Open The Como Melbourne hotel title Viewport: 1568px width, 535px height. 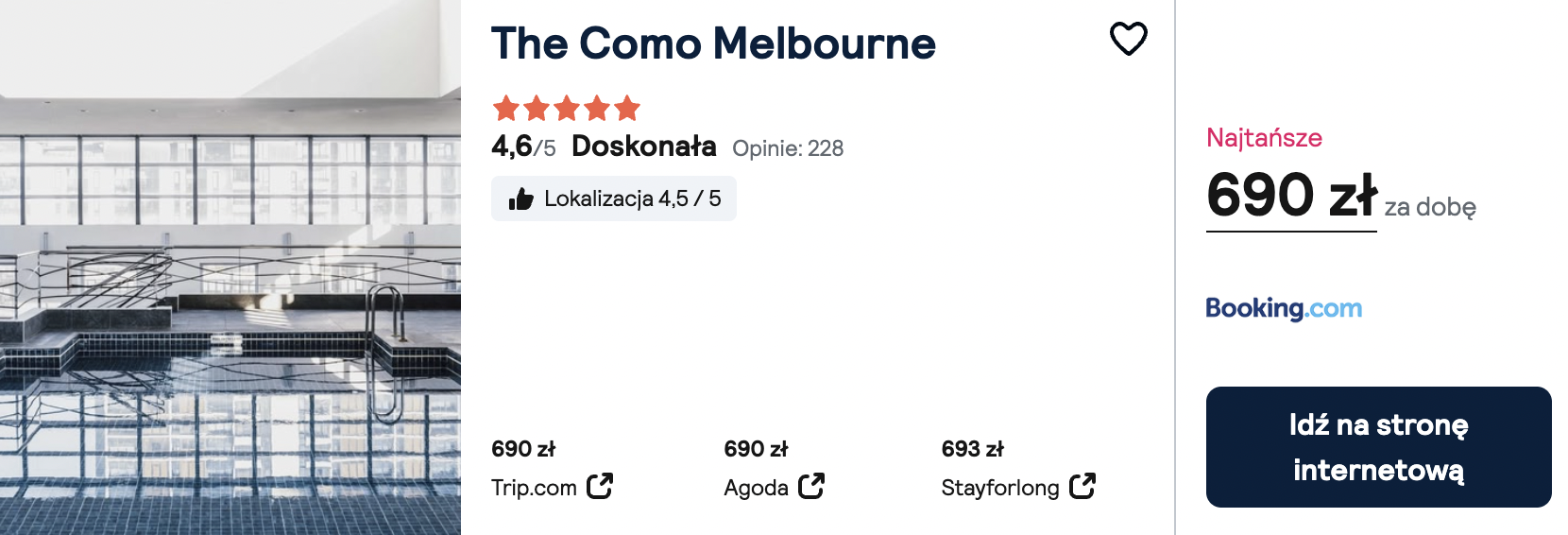pyautogui.click(x=713, y=43)
